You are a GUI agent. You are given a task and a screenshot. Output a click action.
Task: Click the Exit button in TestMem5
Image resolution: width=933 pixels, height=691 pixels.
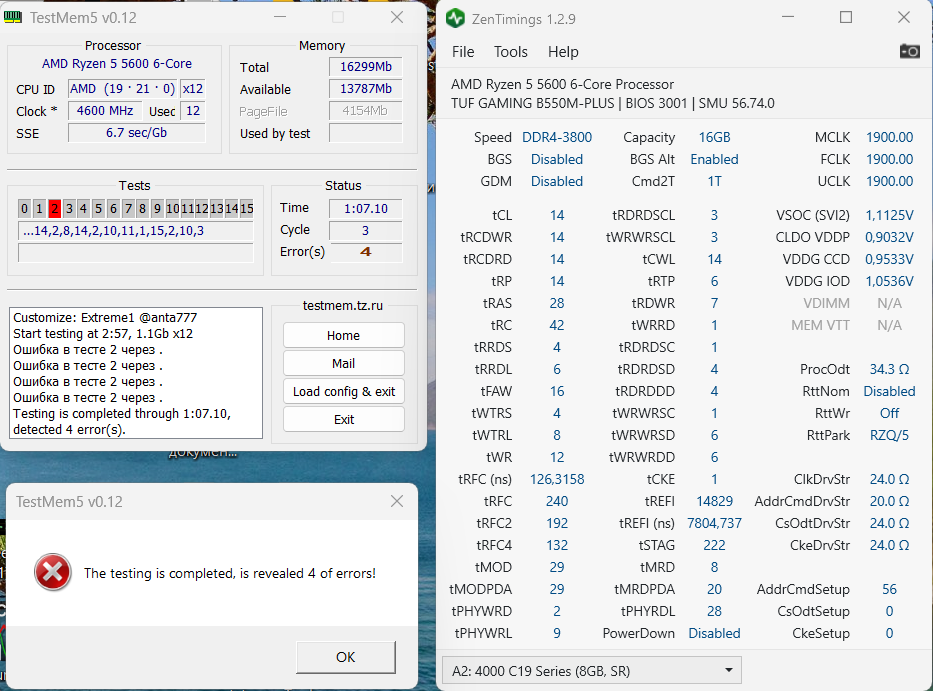(343, 420)
